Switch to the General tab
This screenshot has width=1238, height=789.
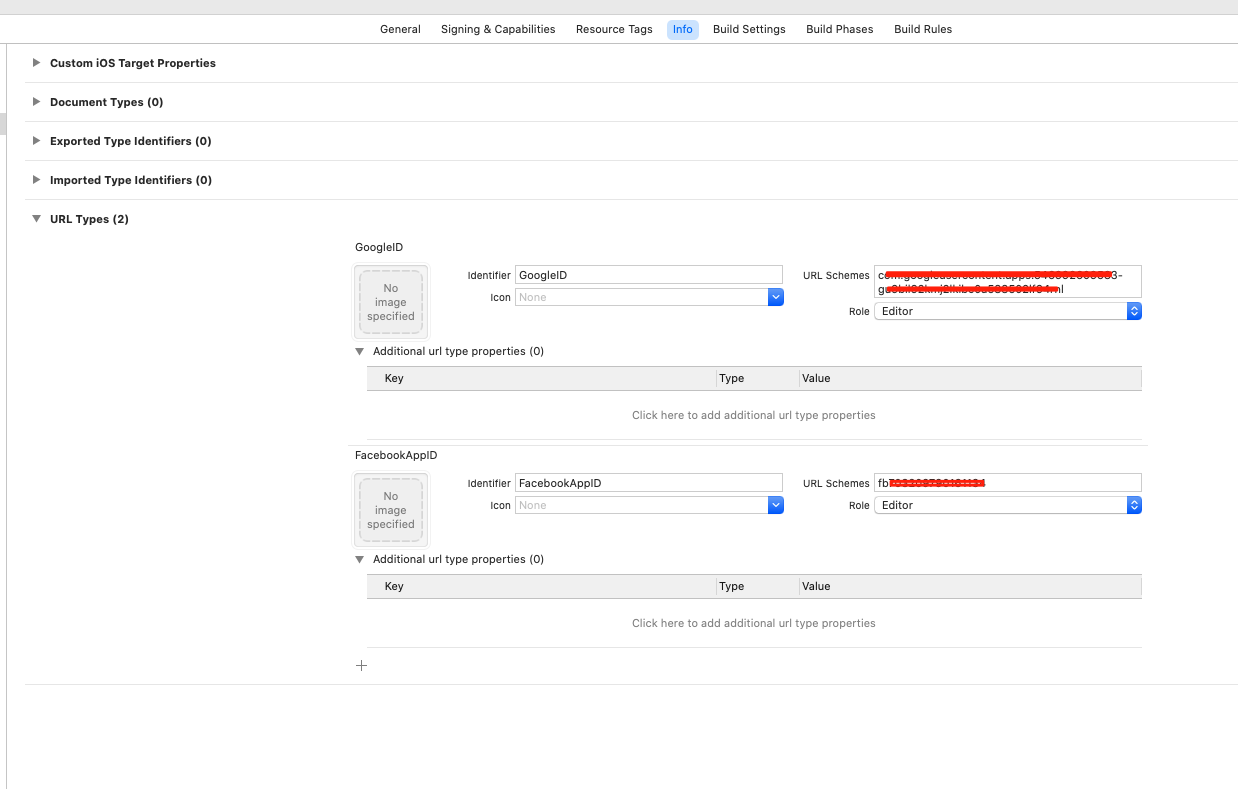click(x=400, y=29)
